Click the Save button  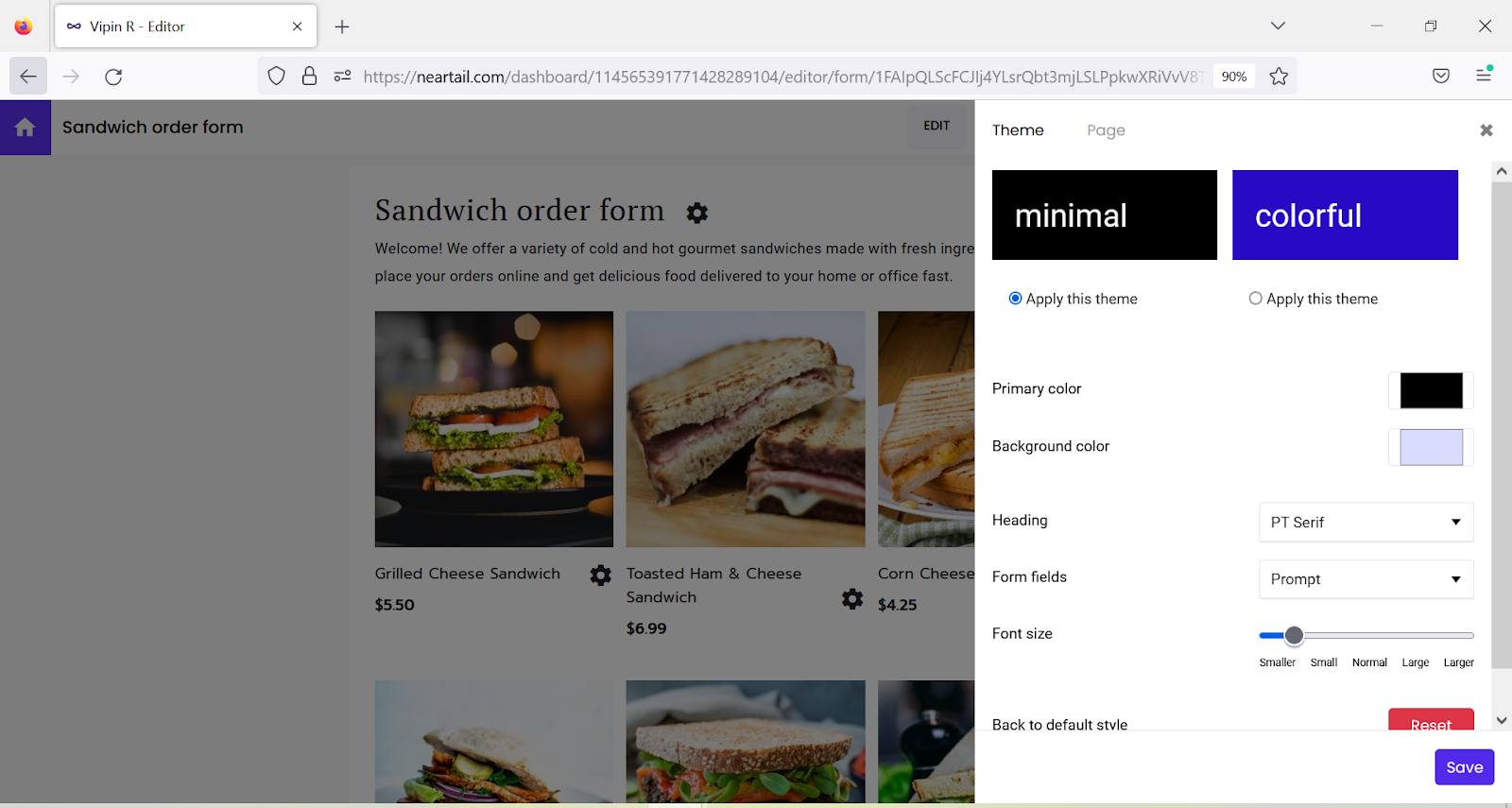[x=1463, y=766]
